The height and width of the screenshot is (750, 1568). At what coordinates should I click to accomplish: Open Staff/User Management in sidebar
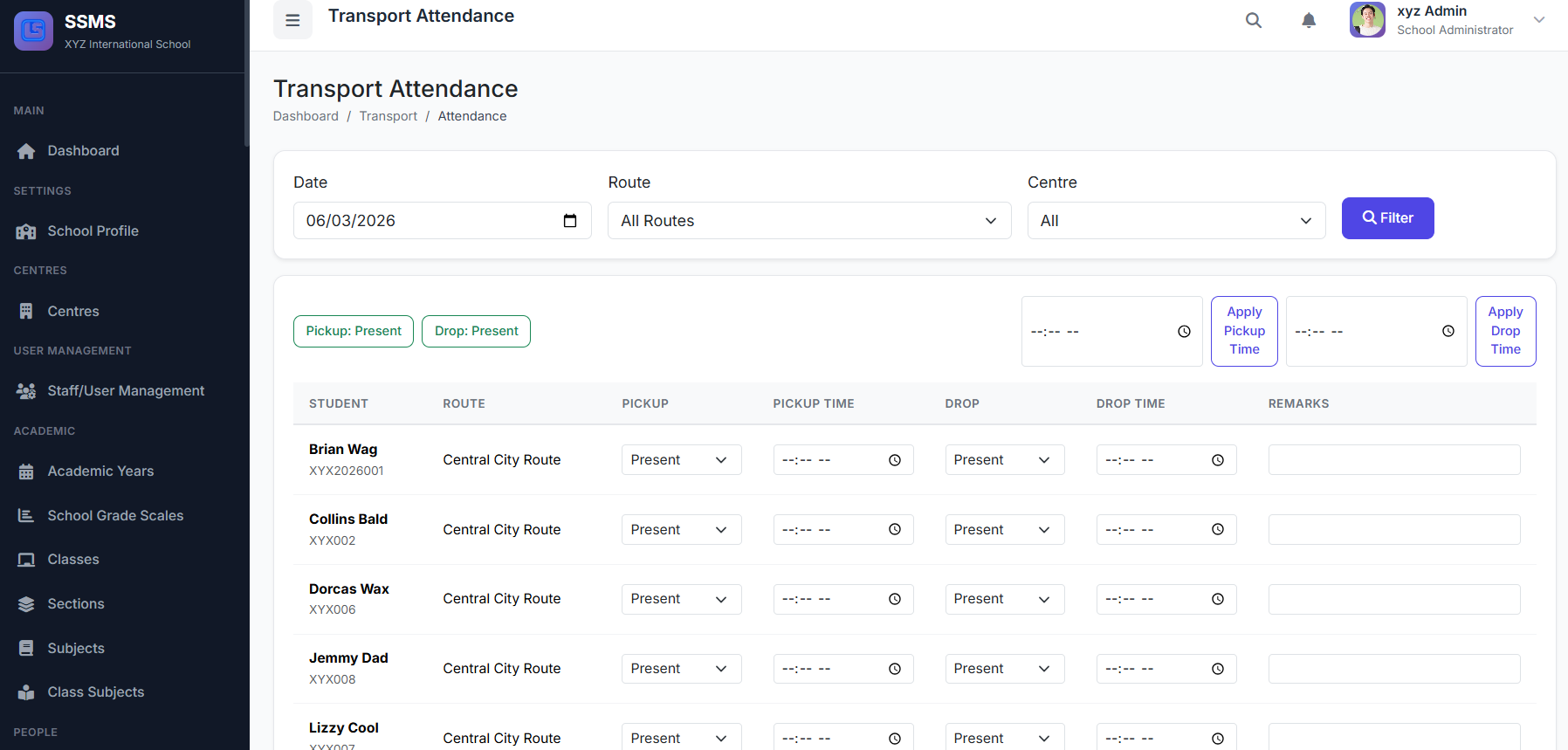pyautogui.click(x=126, y=391)
